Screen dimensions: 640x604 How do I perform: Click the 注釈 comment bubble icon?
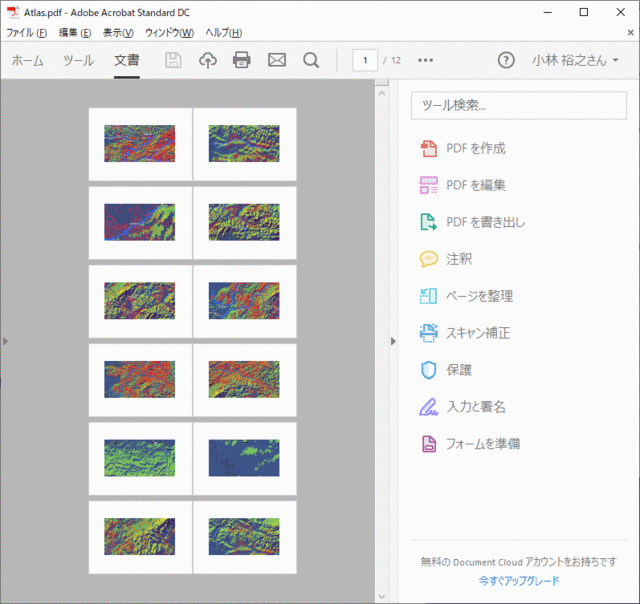[429, 259]
